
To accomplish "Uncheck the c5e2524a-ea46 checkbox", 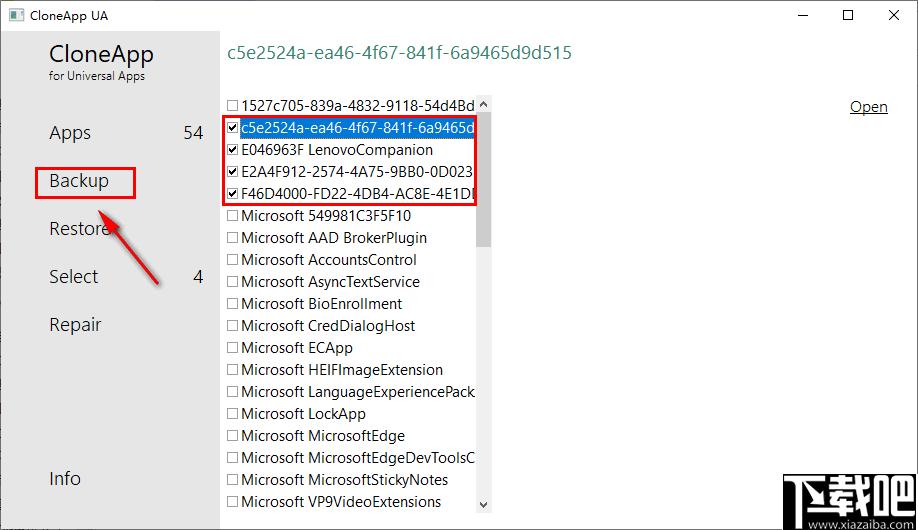I will [232, 127].
